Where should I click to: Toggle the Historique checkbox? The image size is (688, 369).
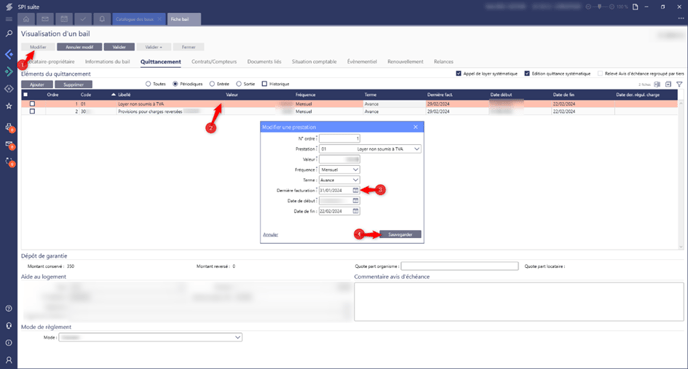[x=265, y=84]
